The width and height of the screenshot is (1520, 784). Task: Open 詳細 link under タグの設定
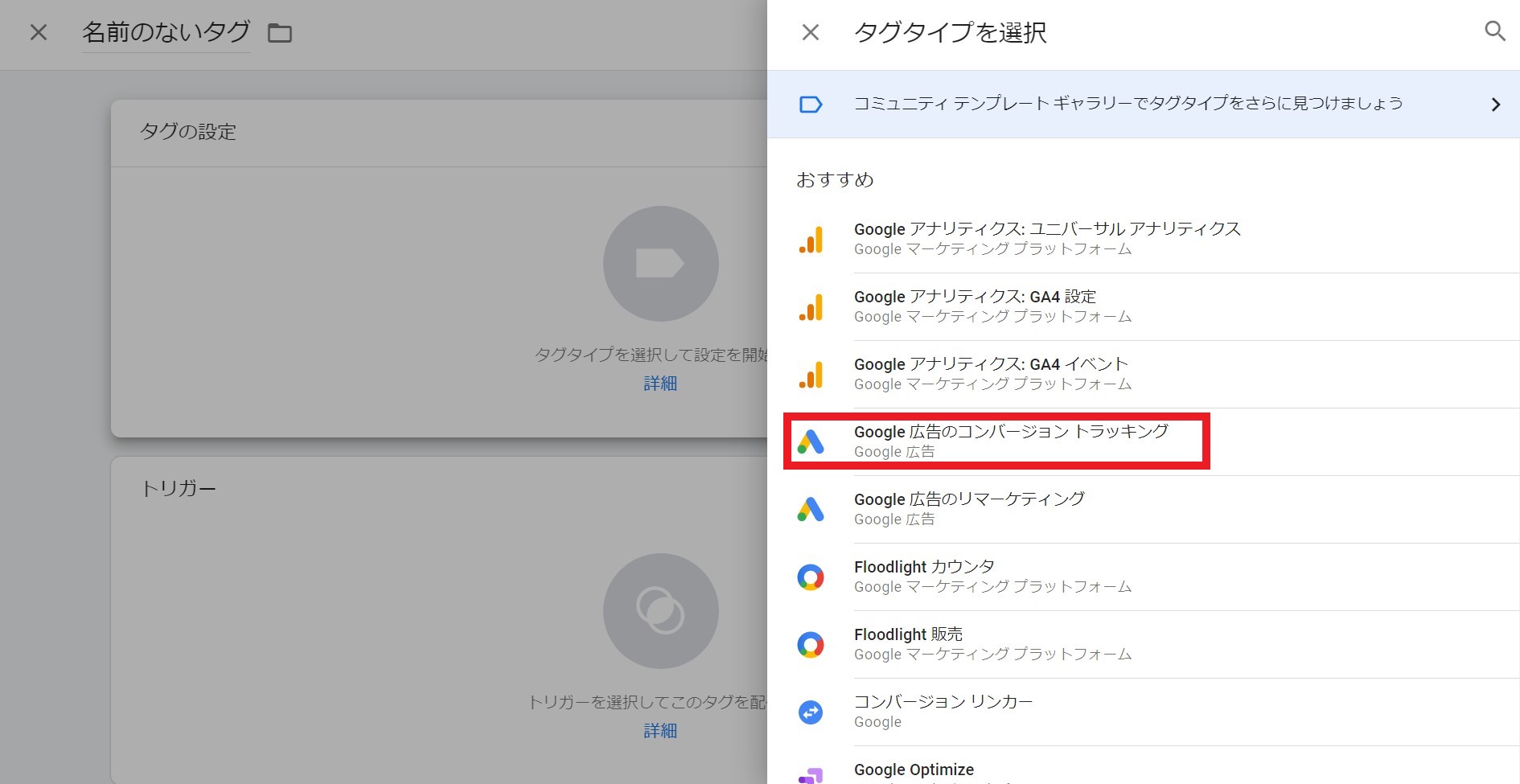[x=660, y=384]
